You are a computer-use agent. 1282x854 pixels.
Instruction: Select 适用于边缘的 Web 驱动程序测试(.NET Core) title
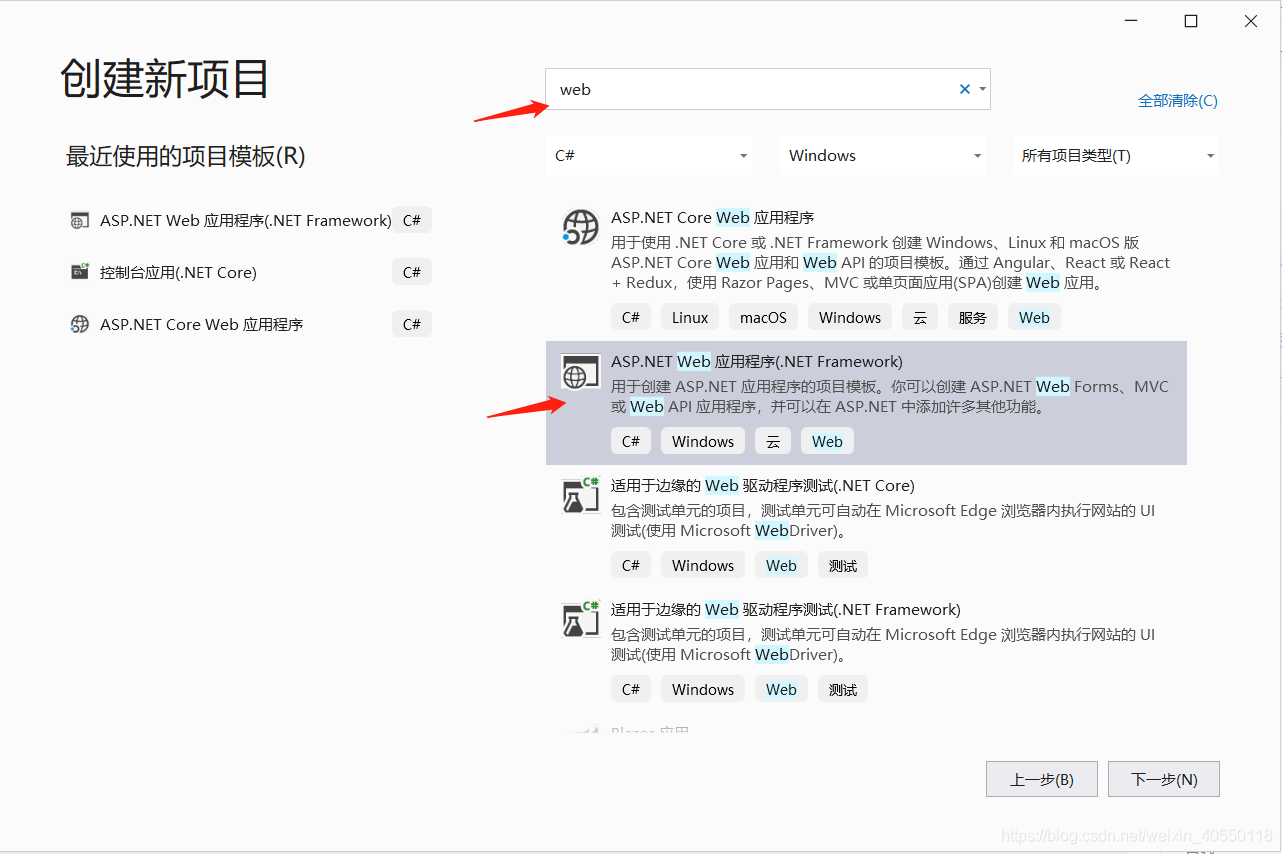763,485
